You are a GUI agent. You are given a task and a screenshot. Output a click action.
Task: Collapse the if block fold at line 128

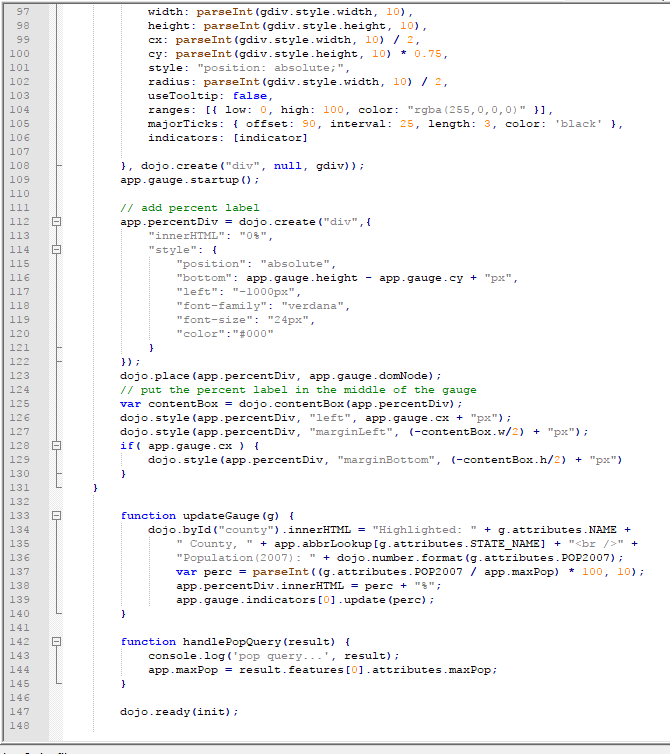tap(56, 446)
